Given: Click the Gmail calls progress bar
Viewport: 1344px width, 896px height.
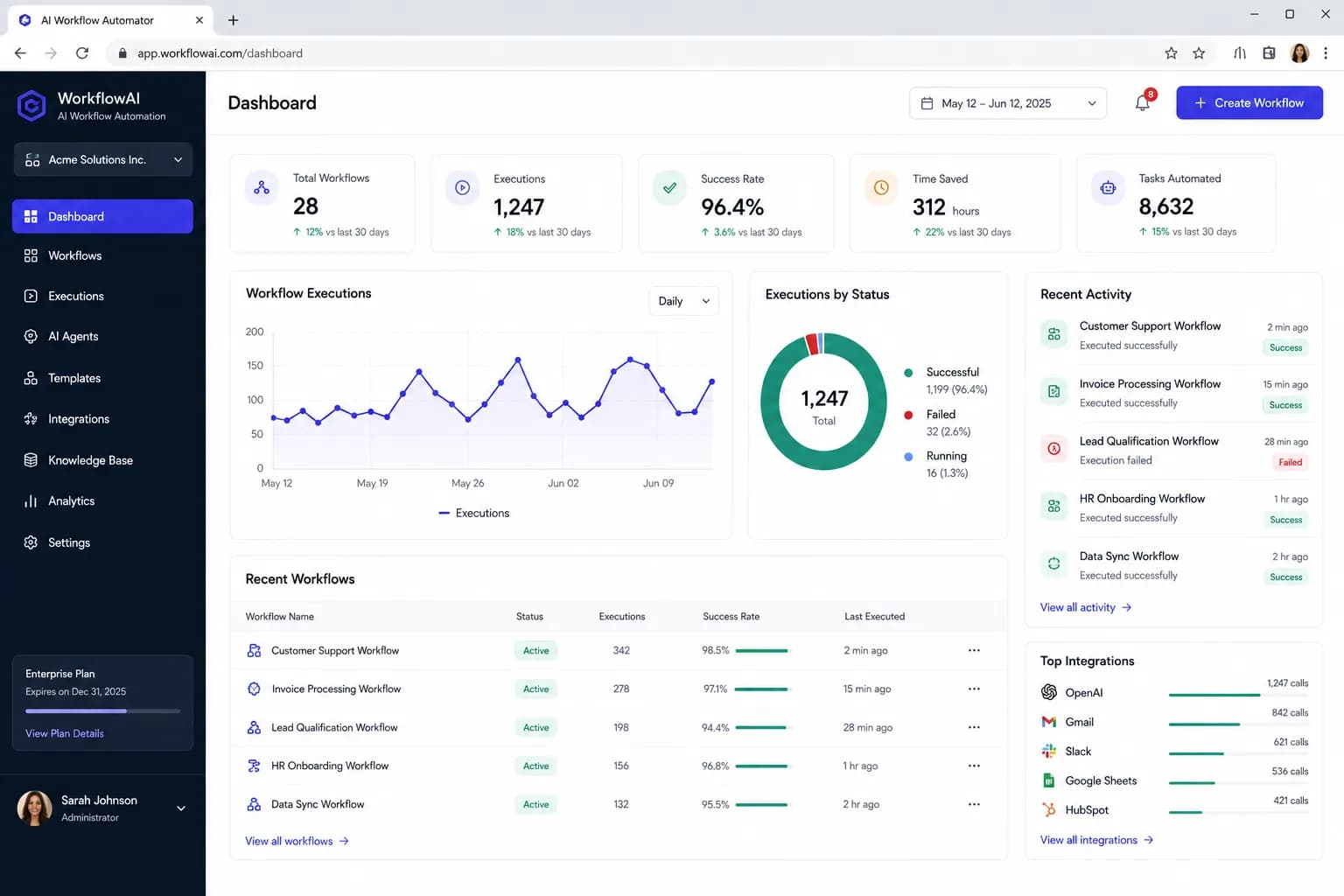Looking at the screenshot, I should (1238, 724).
